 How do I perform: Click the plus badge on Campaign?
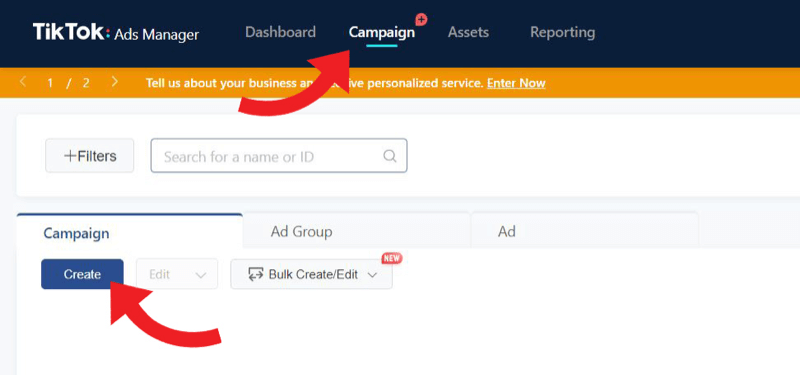(421, 20)
